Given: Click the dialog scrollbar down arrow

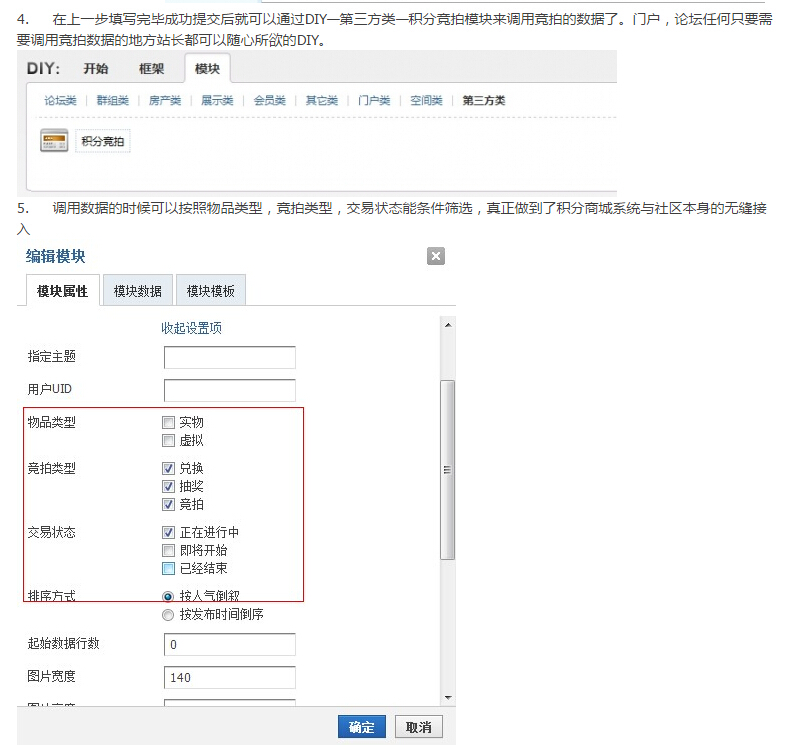Looking at the screenshot, I should [448, 697].
